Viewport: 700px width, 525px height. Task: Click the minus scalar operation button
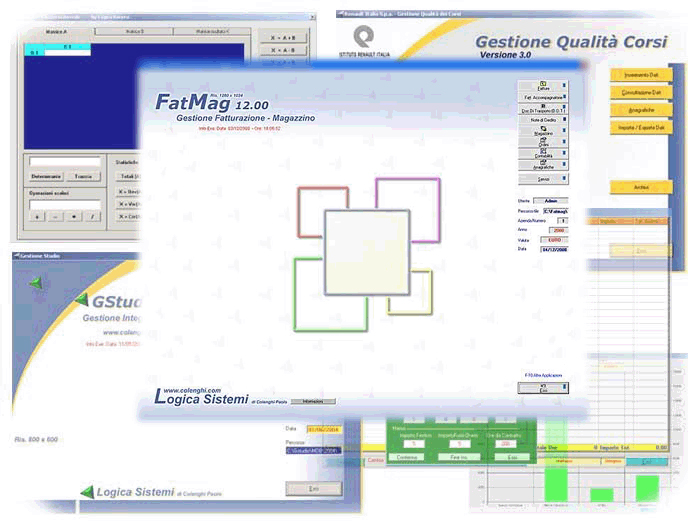coord(55,217)
